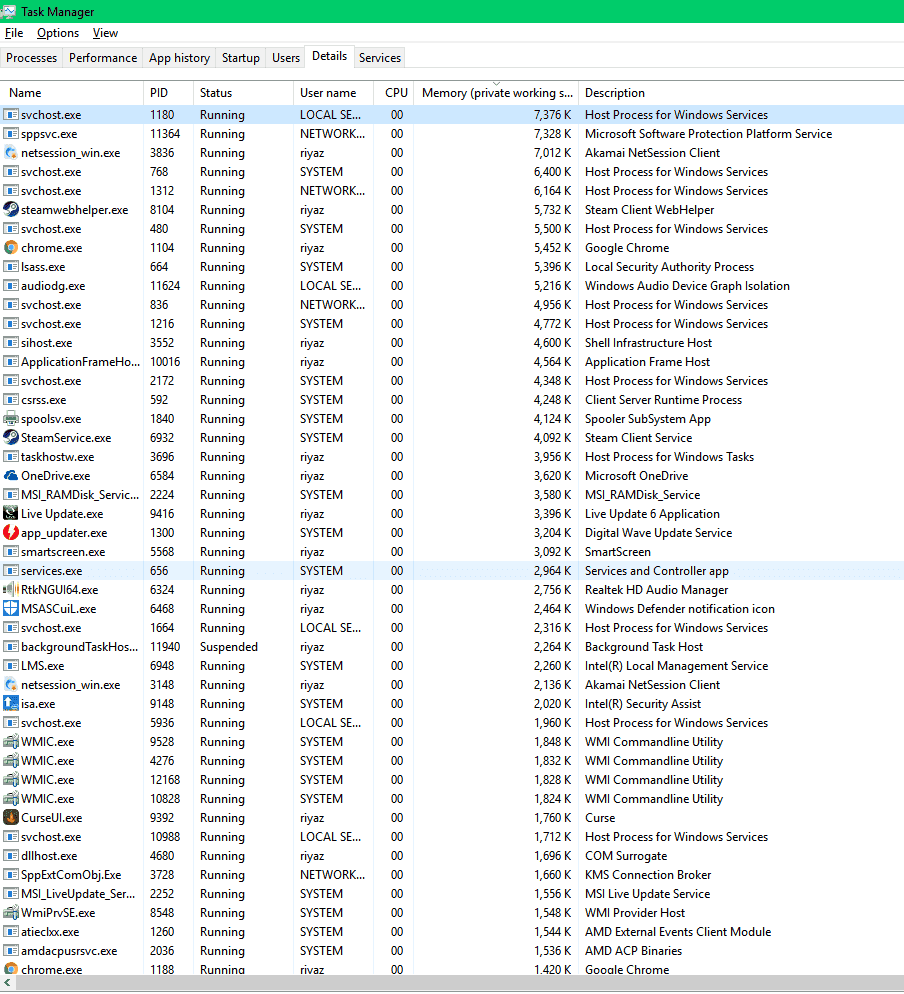The image size is (904, 994).
Task: Click the 7,376 K memory value
Action: (x=552, y=115)
